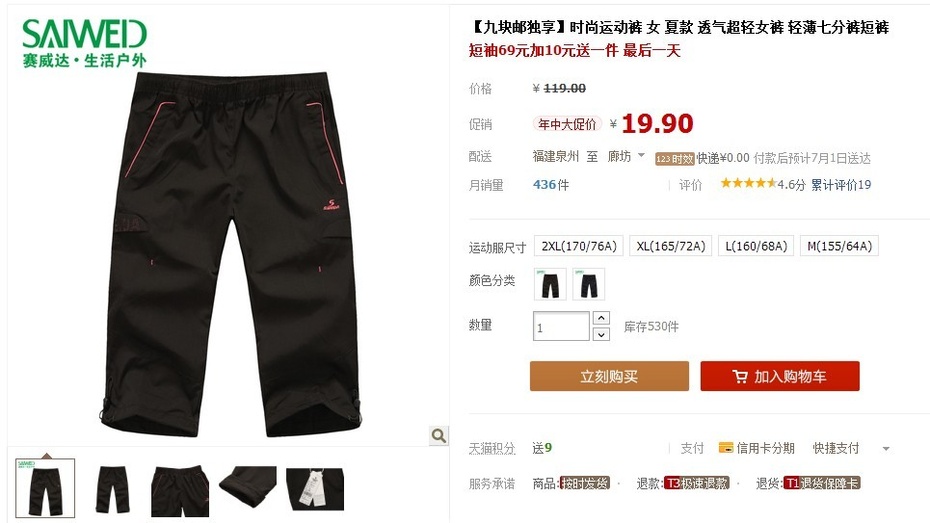Click the shopping cart icon in 加入购物车
Screen dimensions: 930x523
point(740,377)
